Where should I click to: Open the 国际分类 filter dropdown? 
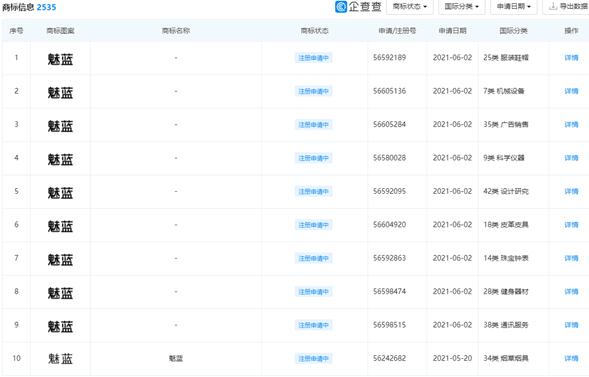pos(462,7)
